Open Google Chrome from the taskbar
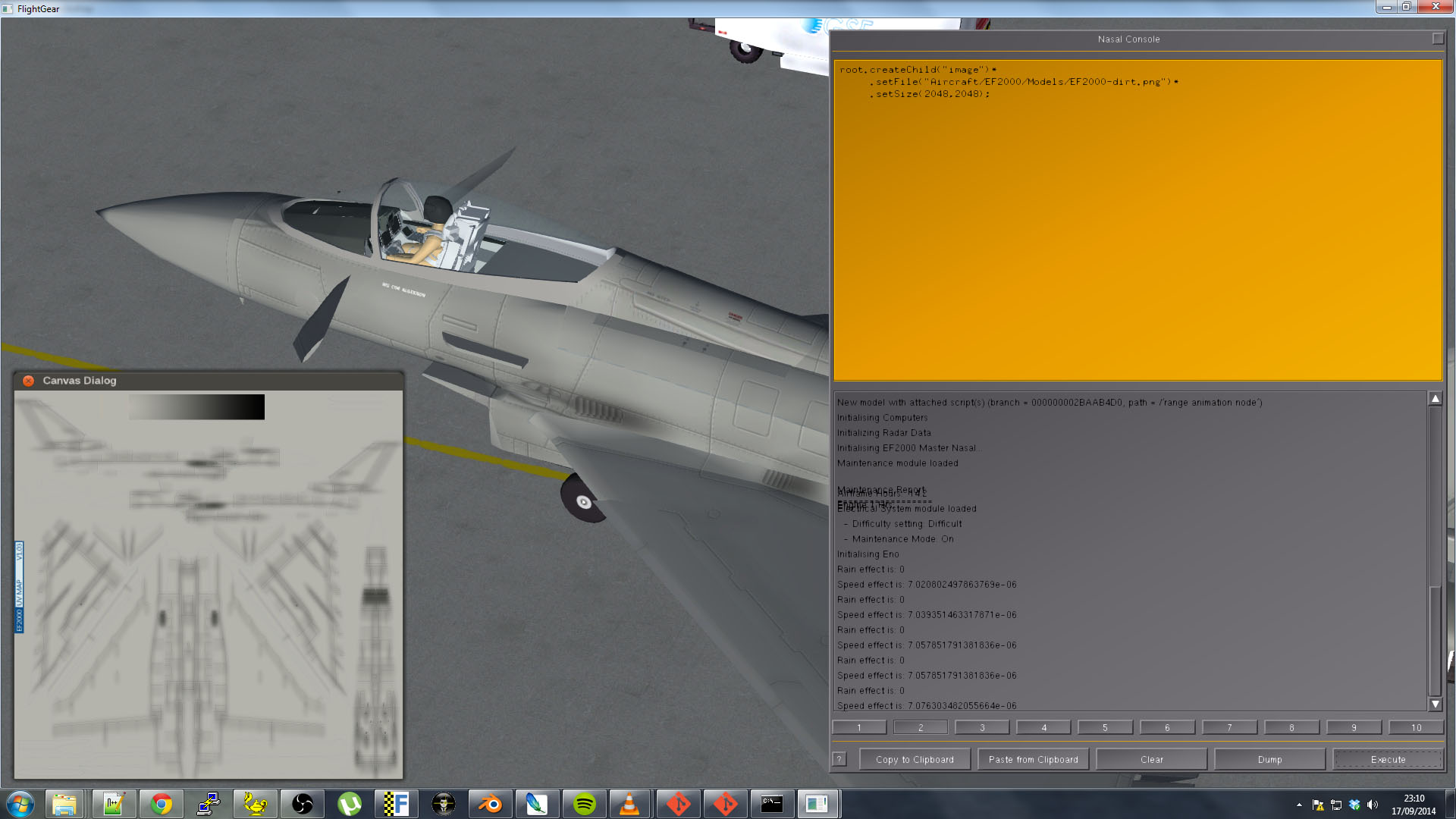 click(x=161, y=804)
